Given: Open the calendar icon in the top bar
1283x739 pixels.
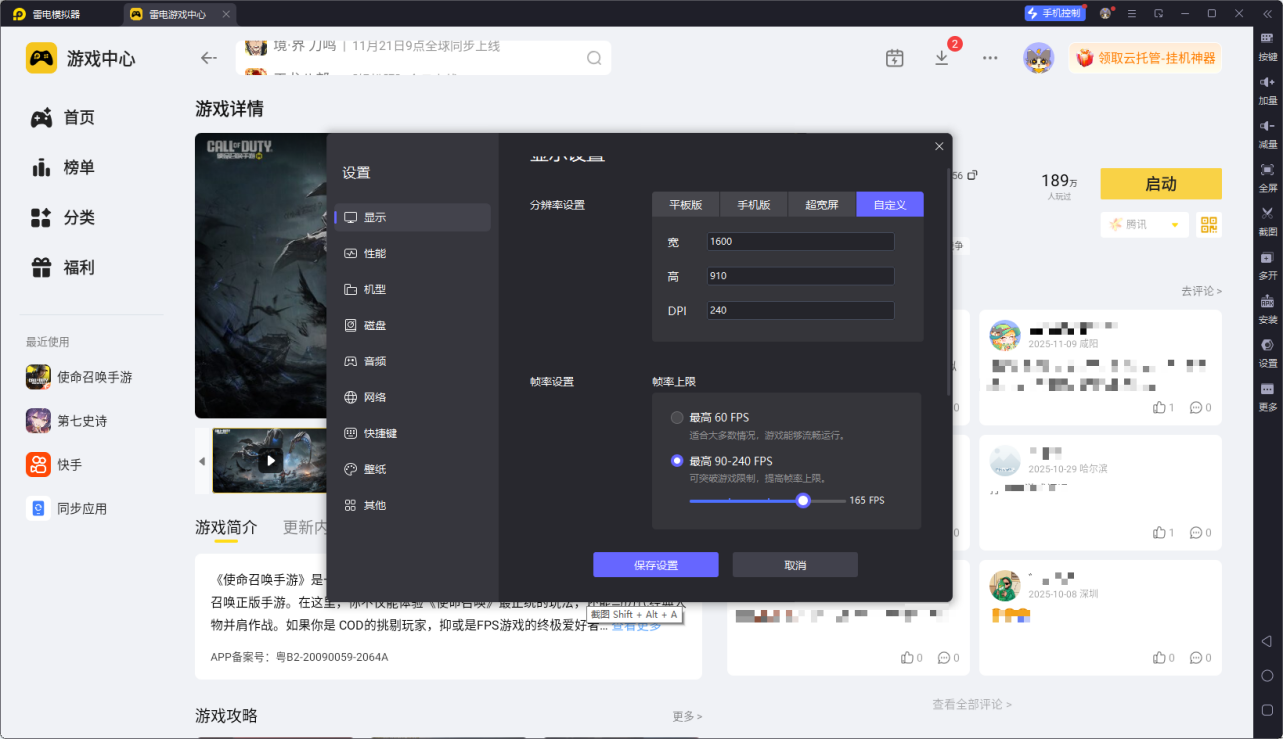Looking at the screenshot, I should pyautogui.click(x=895, y=58).
